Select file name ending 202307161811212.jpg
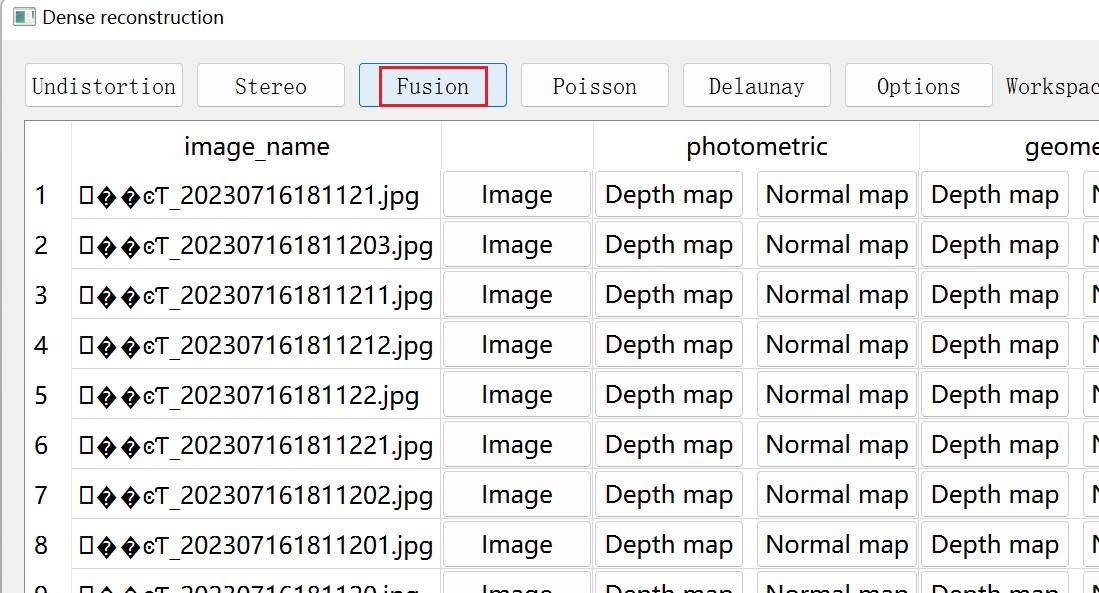 [256, 345]
